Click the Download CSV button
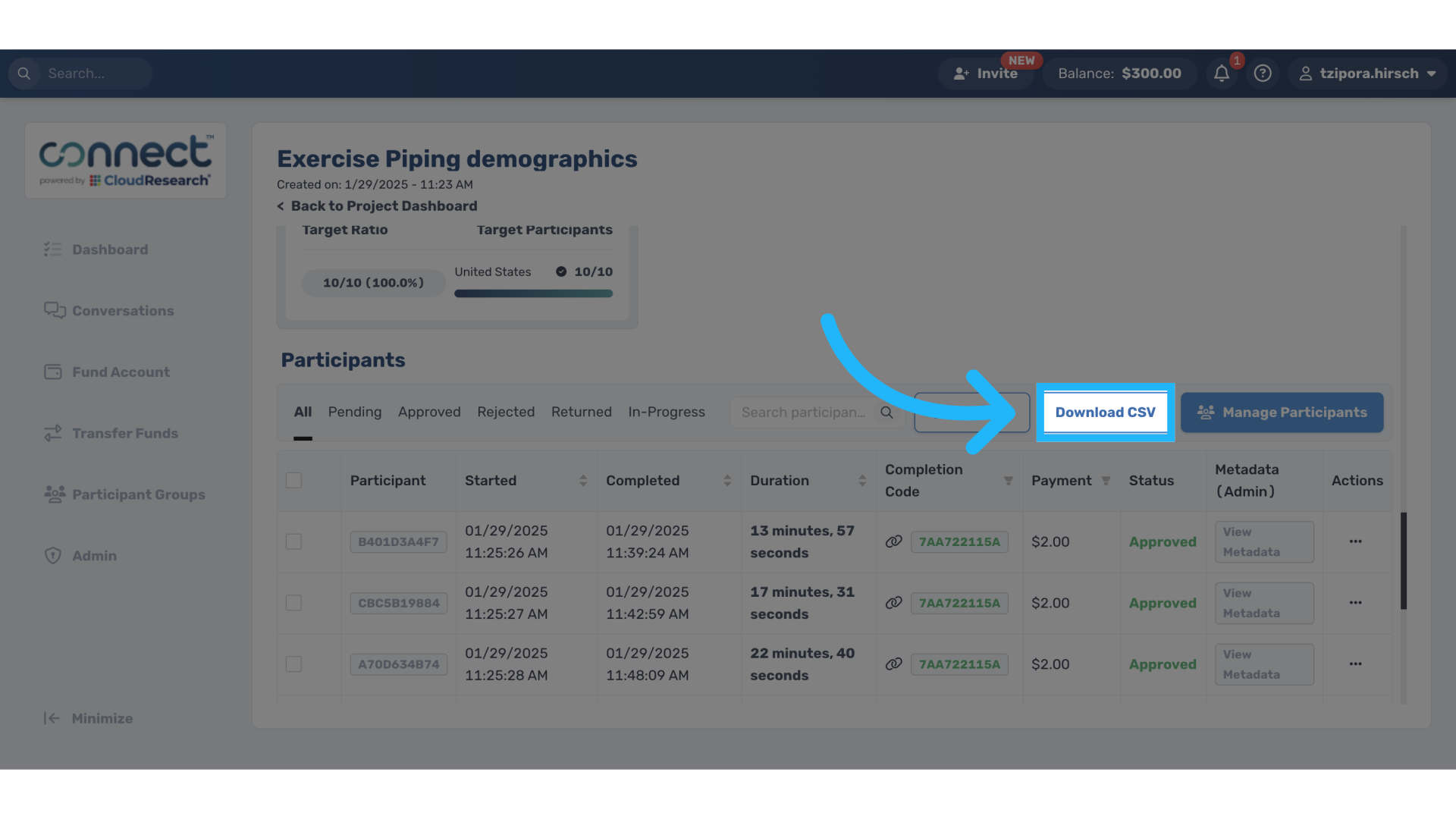The image size is (1456, 819). pos(1106,413)
